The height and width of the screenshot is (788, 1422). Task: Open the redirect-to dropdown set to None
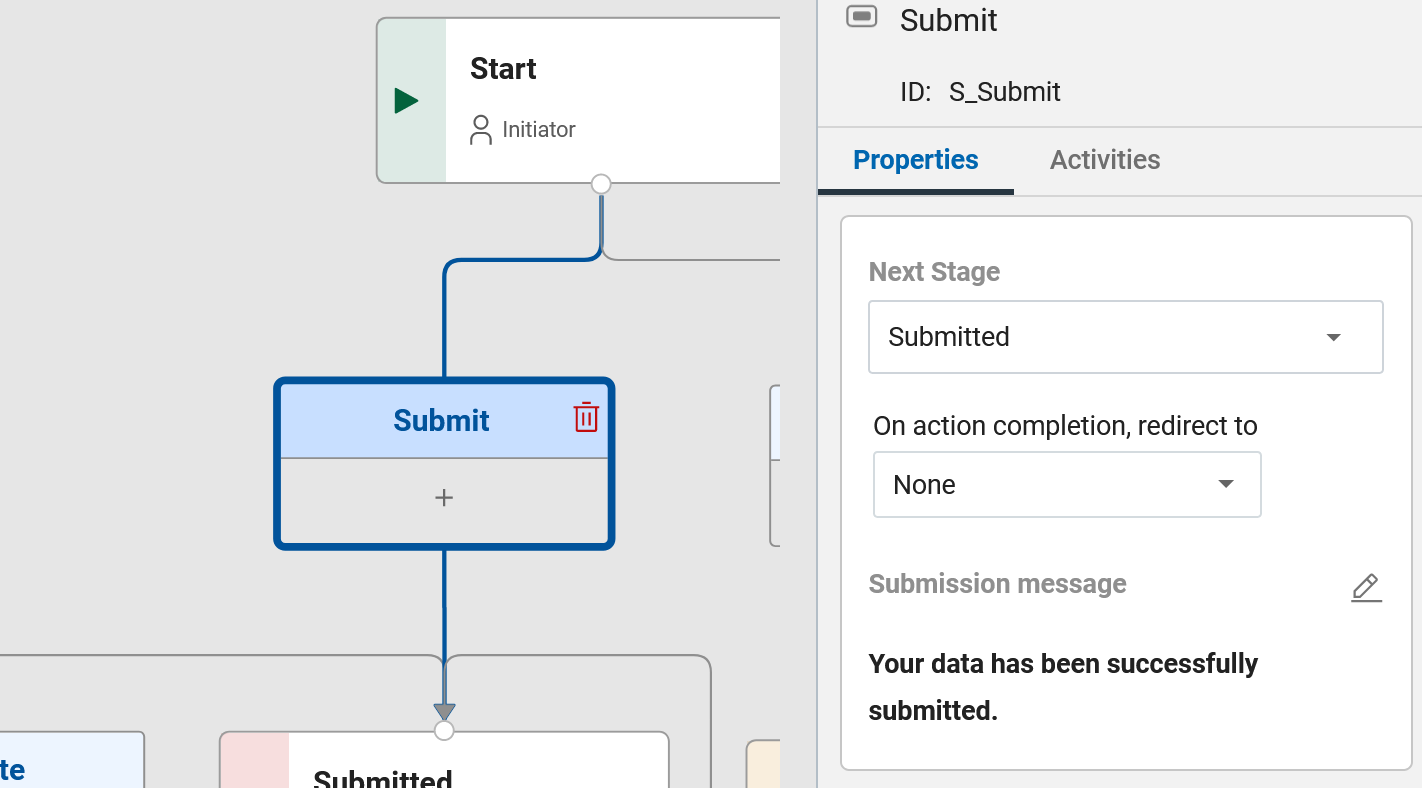click(1067, 484)
